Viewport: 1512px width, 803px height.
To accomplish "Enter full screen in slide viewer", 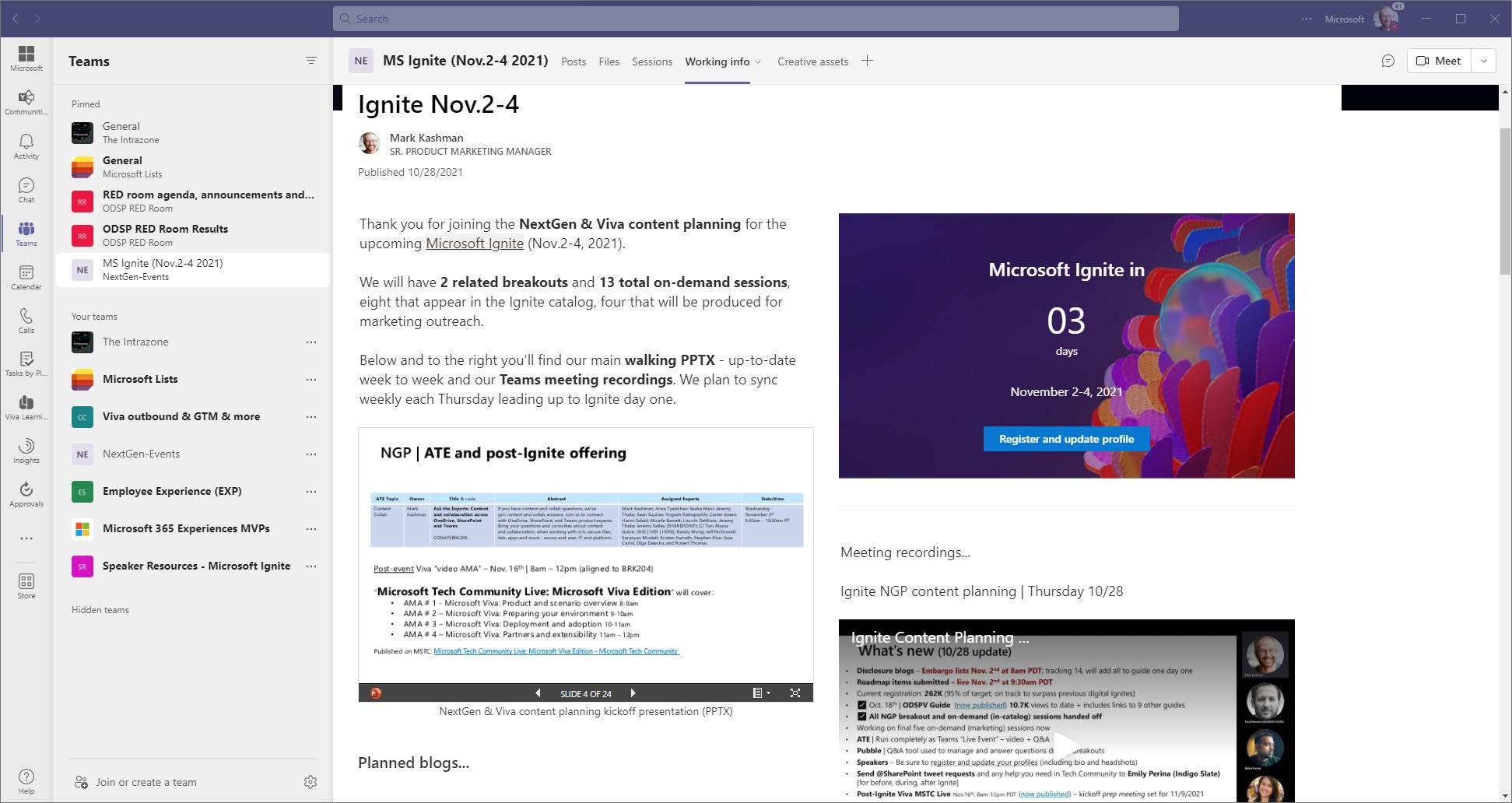I will (x=795, y=693).
